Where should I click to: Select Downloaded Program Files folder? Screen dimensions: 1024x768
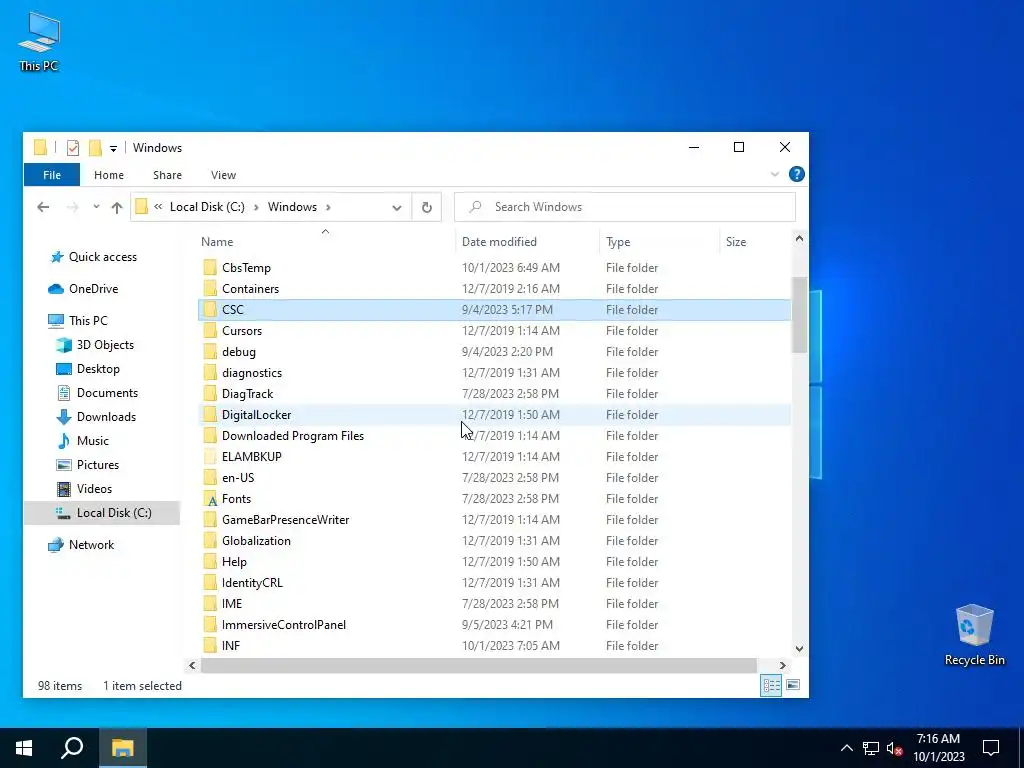click(x=494, y=436)
